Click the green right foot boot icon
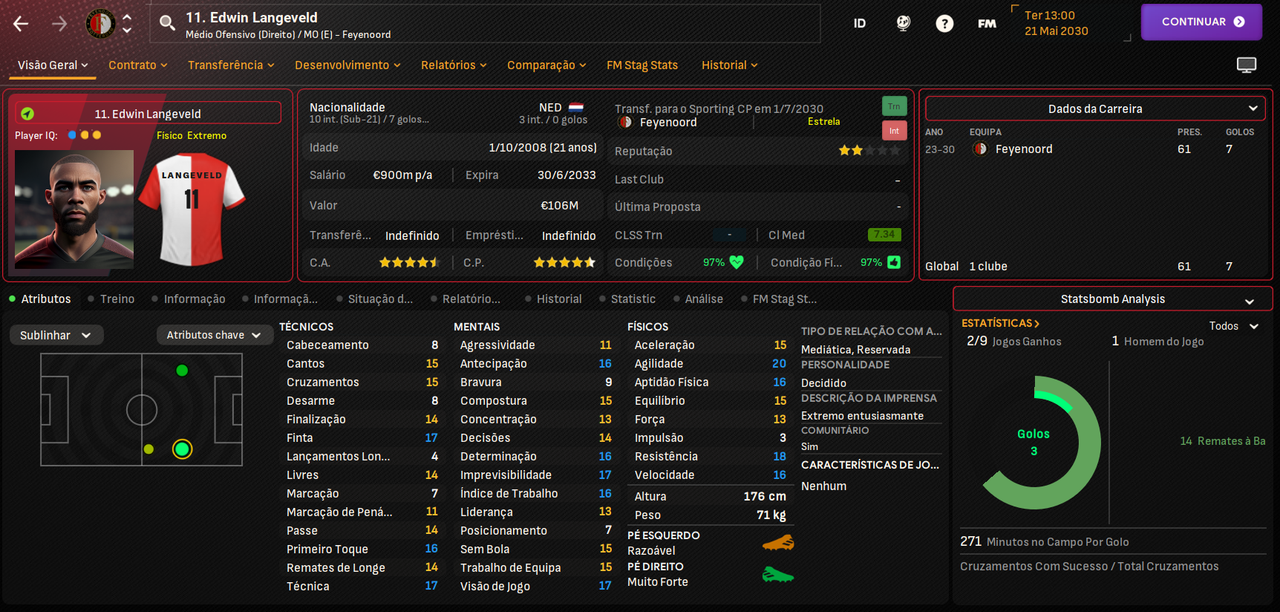Screen dimensions: 1280x612 (x=777, y=574)
